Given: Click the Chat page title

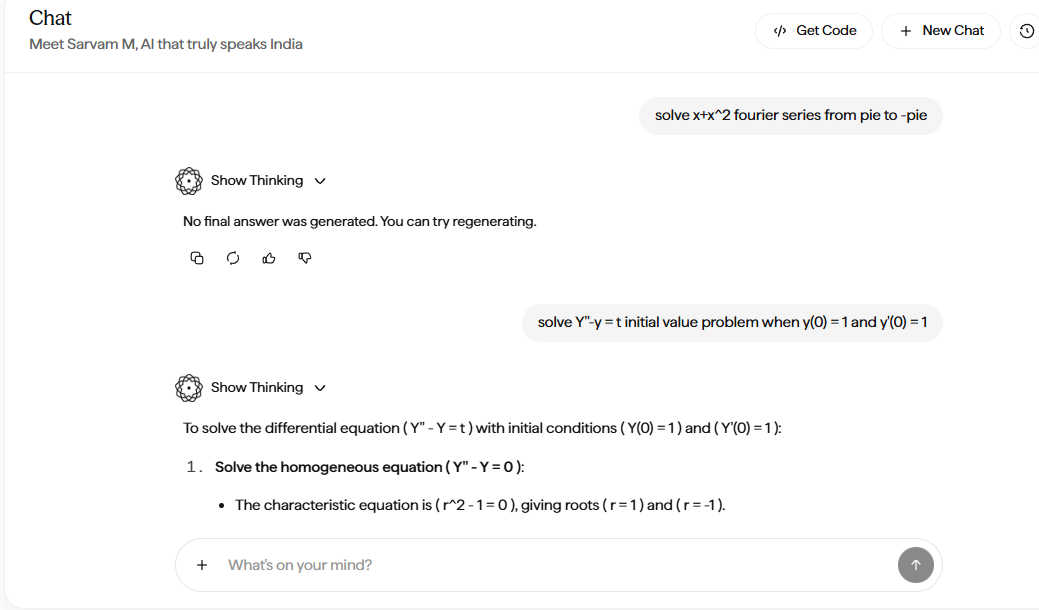Looking at the screenshot, I should [x=50, y=18].
